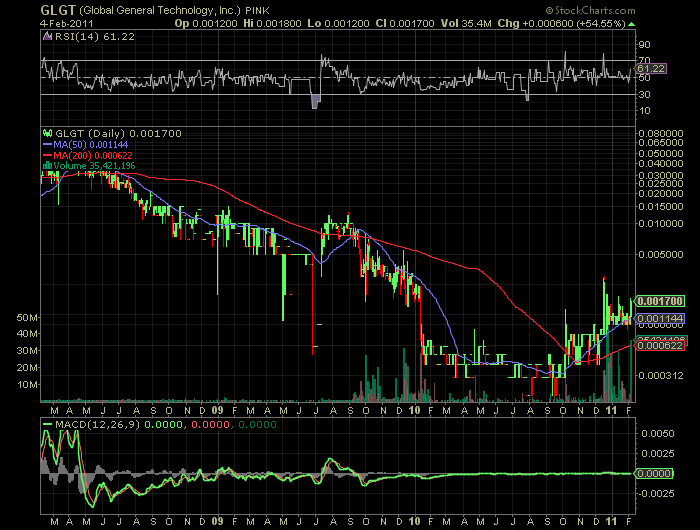Click the 0.000312 price axis label
The image size is (700, 530).
coord(661,376)
